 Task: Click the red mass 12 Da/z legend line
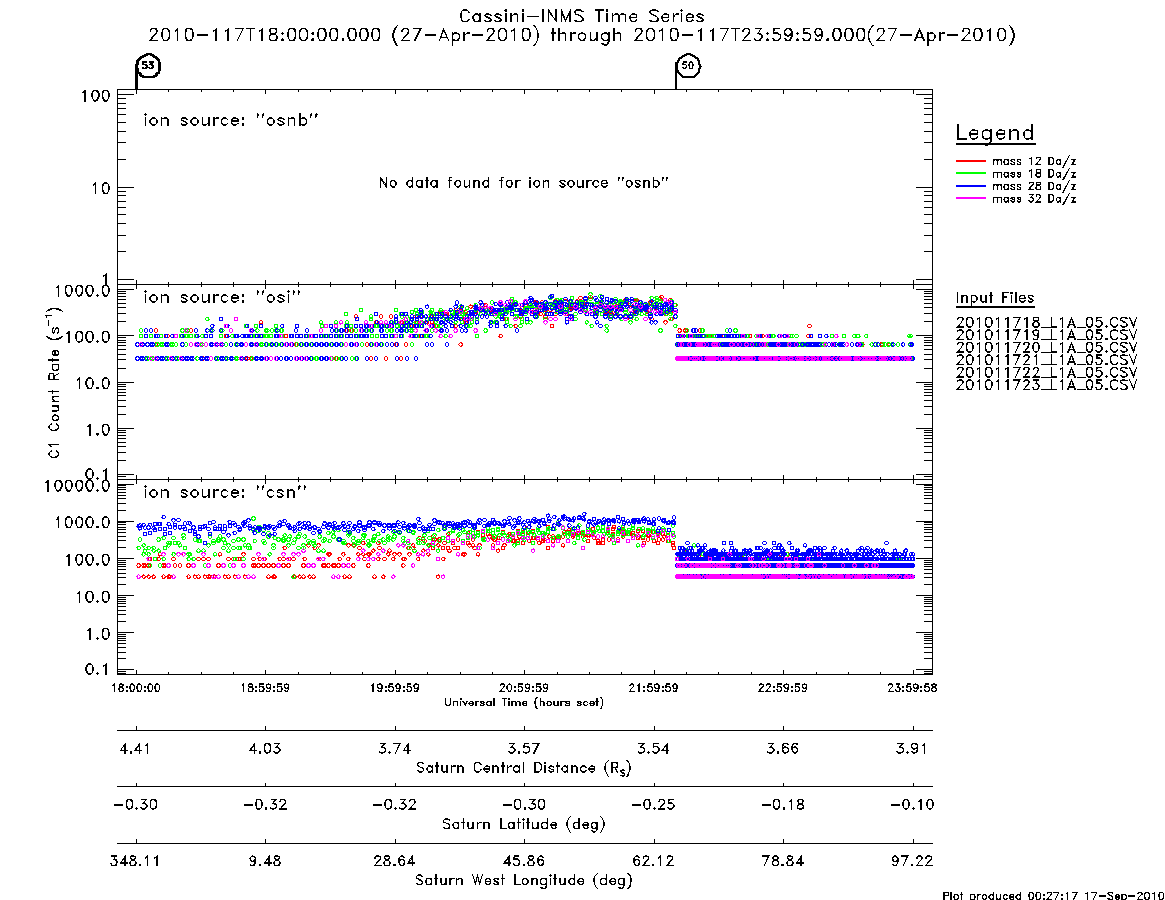click(970, 161)
